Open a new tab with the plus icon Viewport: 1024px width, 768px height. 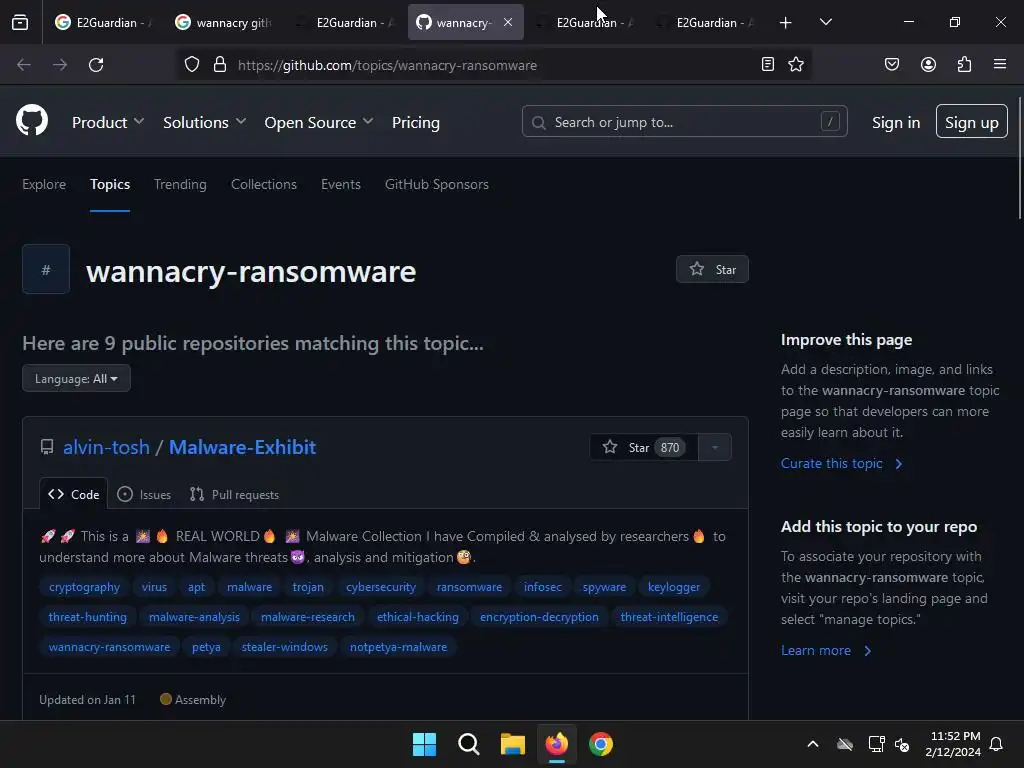786,23
